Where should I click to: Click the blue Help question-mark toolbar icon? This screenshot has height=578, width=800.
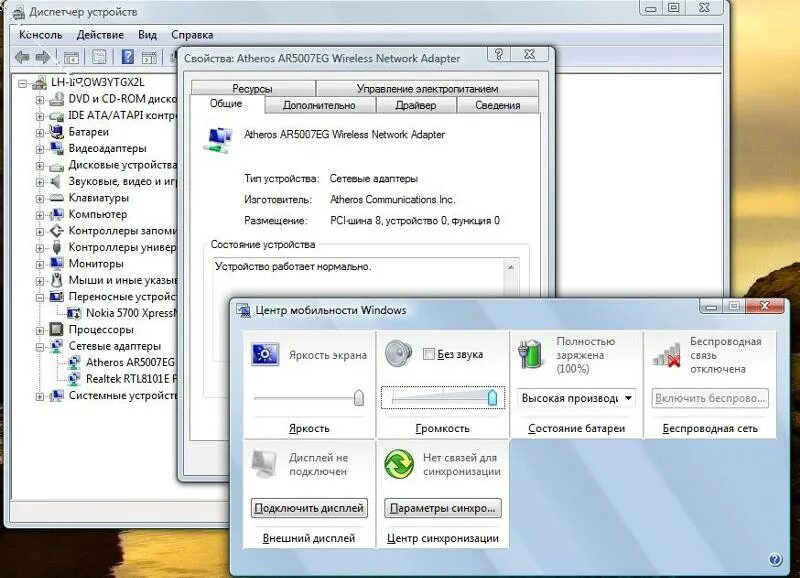pos(128,57)
